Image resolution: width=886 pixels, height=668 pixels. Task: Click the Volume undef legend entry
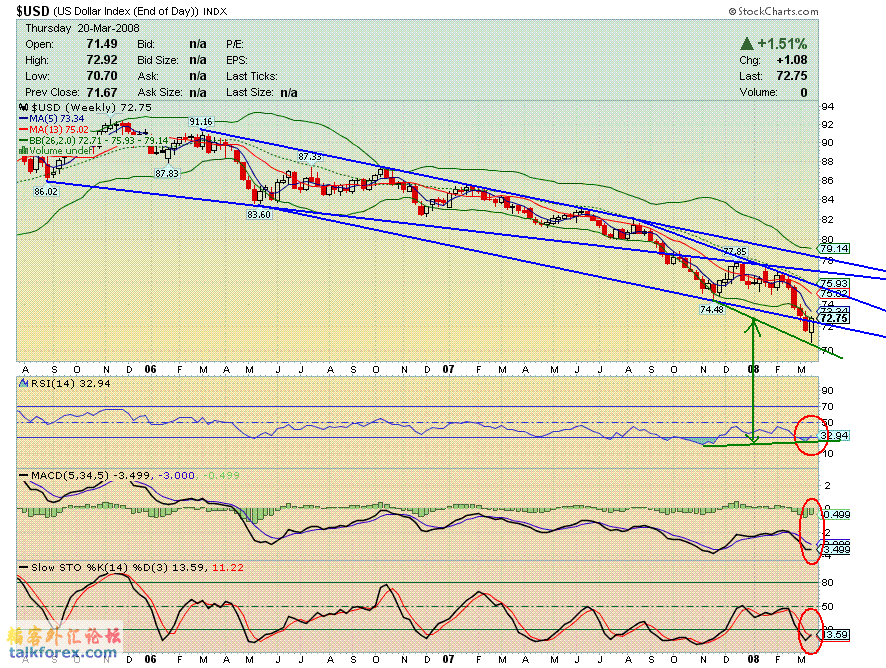coord(57,150)
